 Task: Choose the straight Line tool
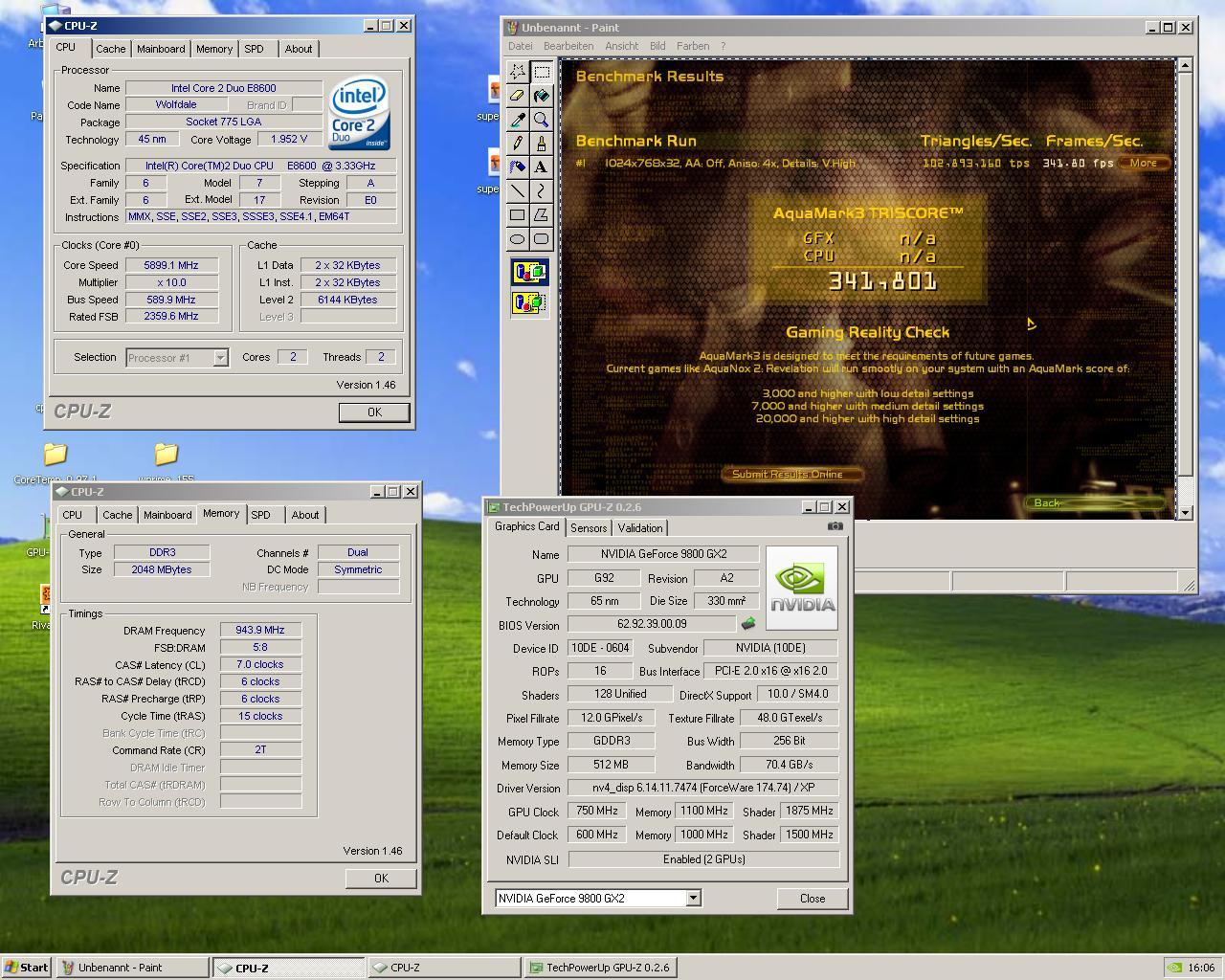click(518, 191)
